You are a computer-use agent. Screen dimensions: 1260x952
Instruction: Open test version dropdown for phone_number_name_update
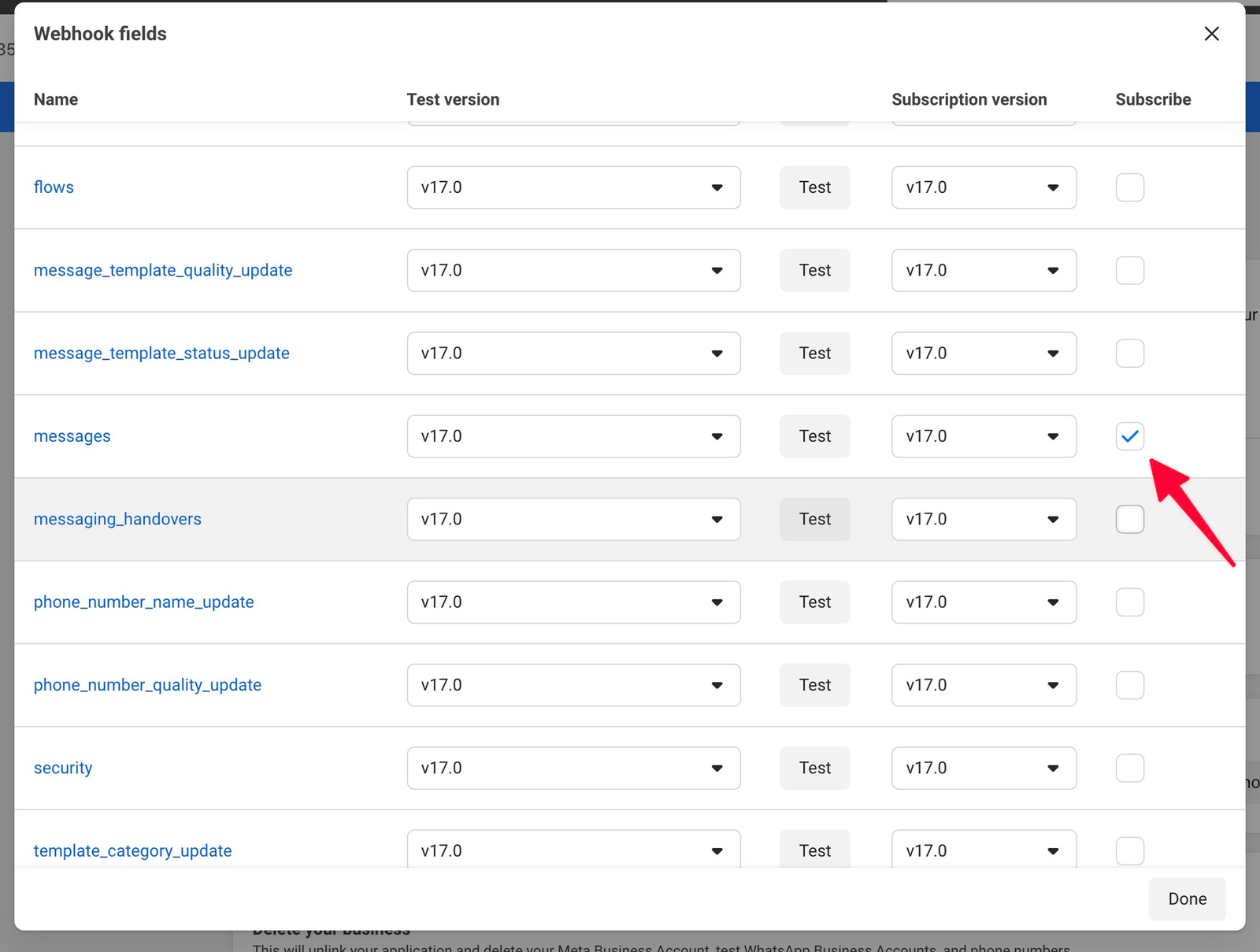(x=573, y=602)
